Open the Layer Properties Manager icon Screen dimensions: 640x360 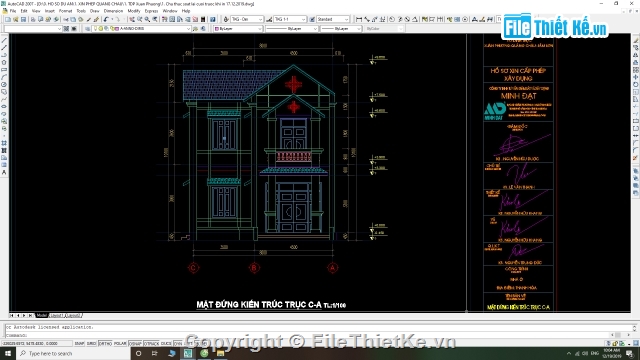click(x=87, y=29)
